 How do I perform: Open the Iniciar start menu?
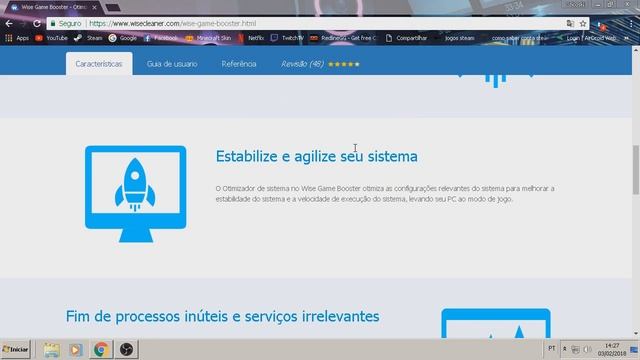[16, 350]
